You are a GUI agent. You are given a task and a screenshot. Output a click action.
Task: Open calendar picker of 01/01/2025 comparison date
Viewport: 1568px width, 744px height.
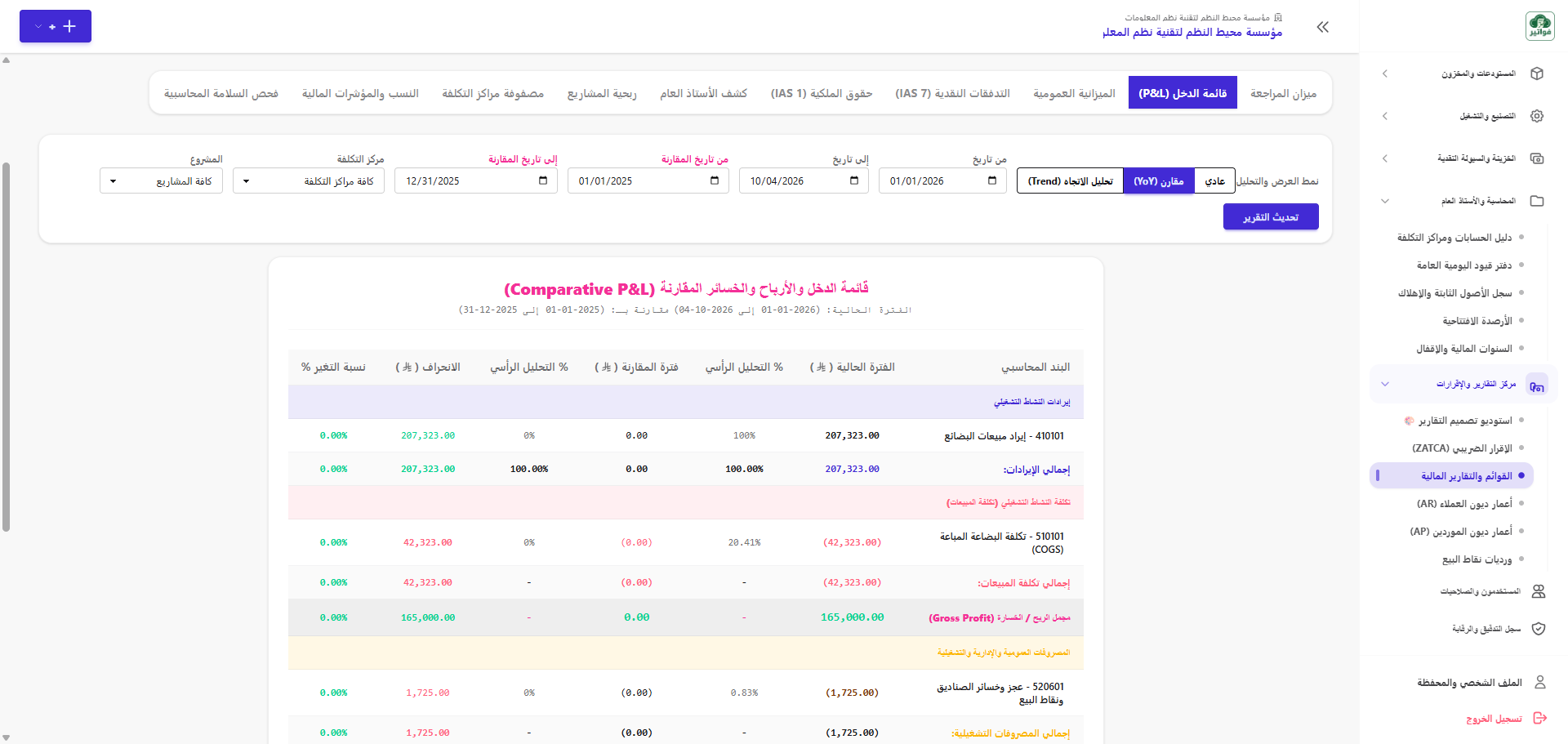click(715, 180)
